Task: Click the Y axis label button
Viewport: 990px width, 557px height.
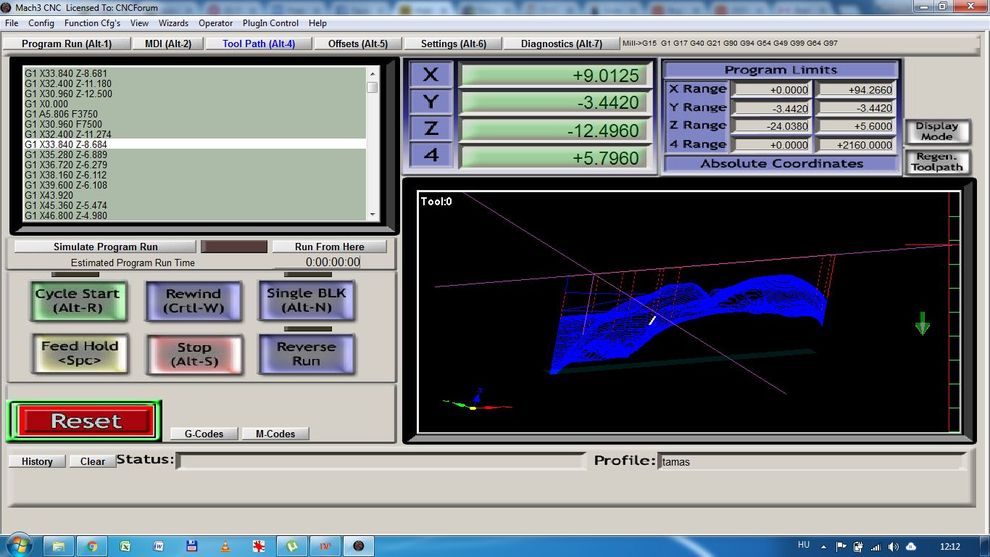Action: tap(431, 102)
